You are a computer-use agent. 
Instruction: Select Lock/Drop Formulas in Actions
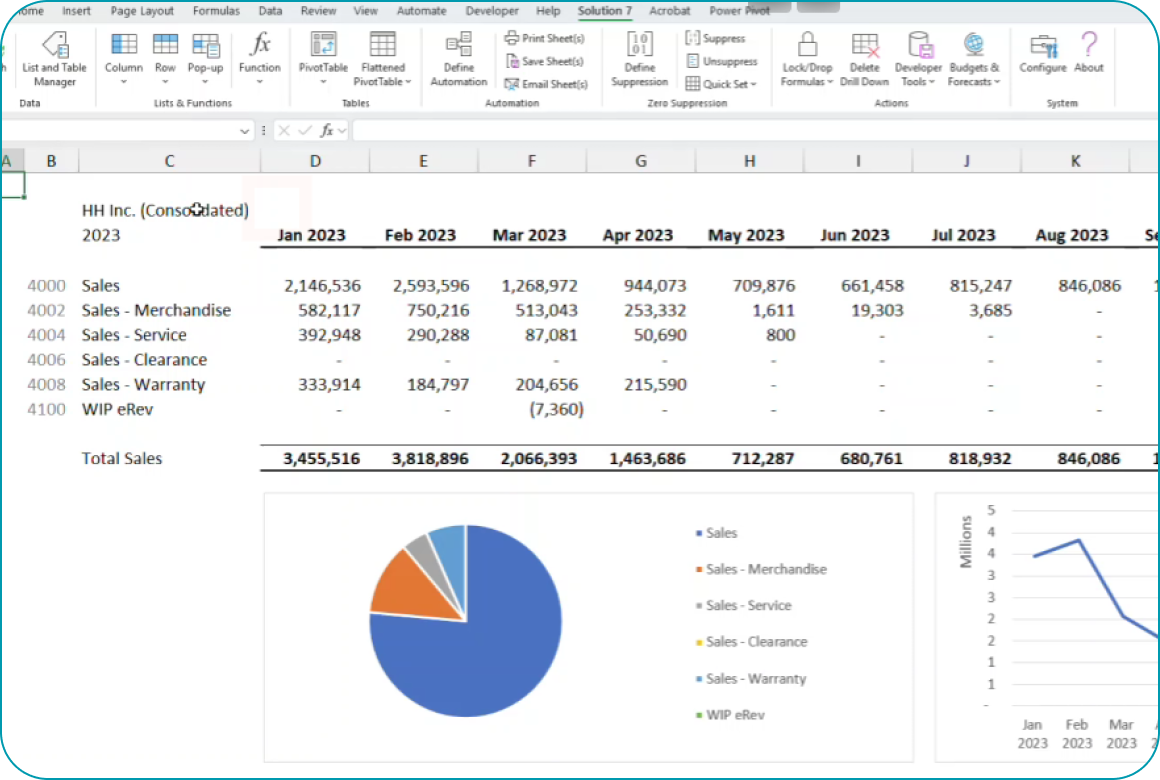[x=806, y=57]
